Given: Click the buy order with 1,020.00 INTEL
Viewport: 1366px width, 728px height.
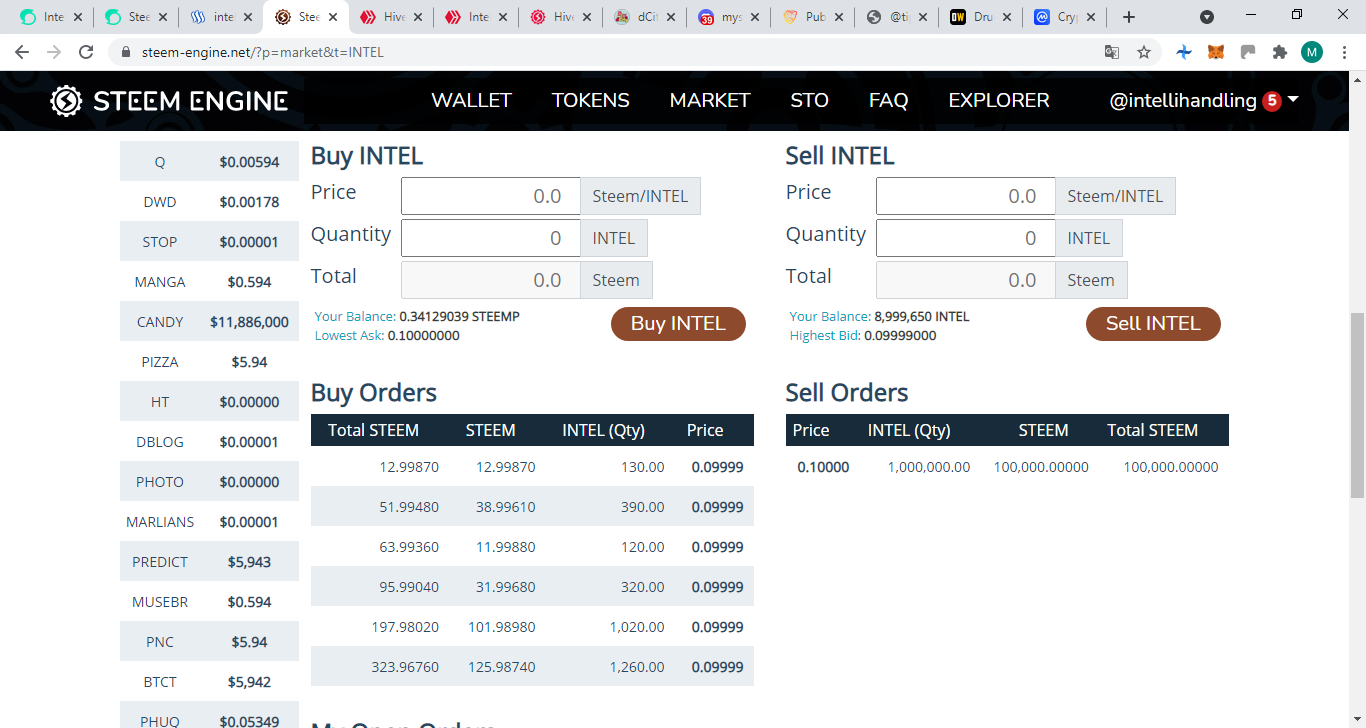Looking at the screenshot, I should [x=532, y=627].
